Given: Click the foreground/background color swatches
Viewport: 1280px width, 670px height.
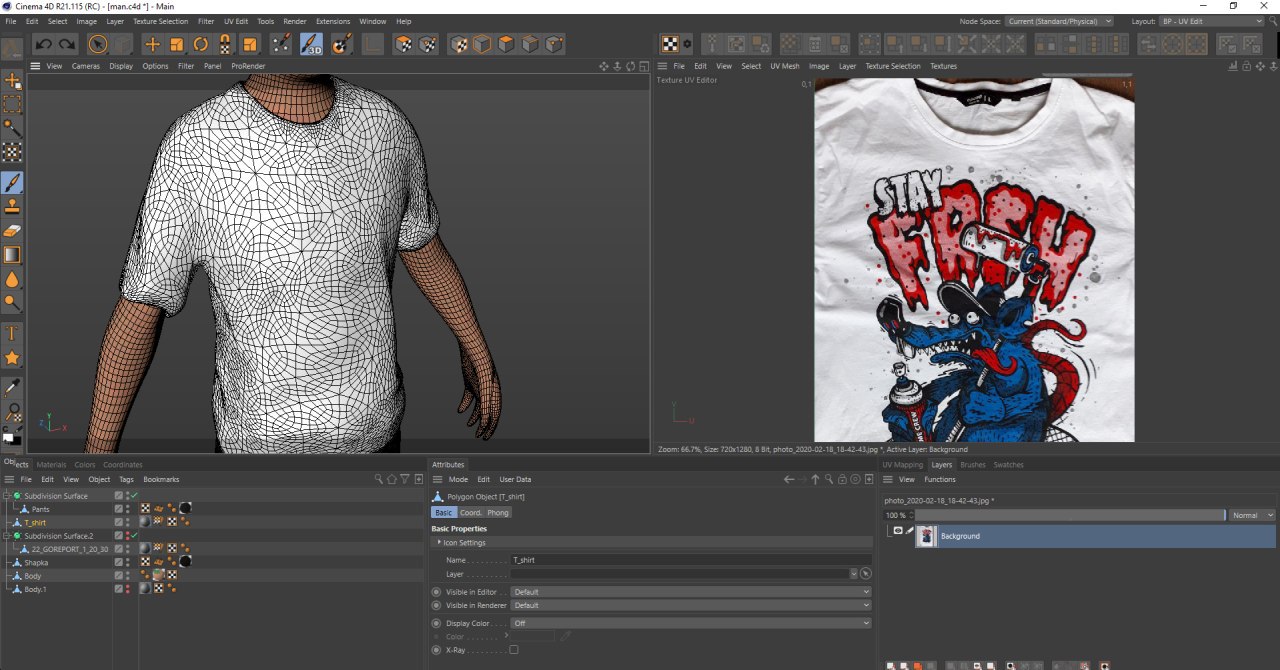Looking at the screenshot, I should (x=12, y=437).
